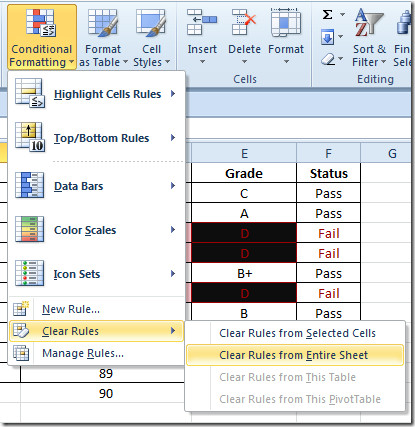Viewport: 415px width, 427px height.
Task: Choose Icon Sets menu item
Action: pos(97,274)
